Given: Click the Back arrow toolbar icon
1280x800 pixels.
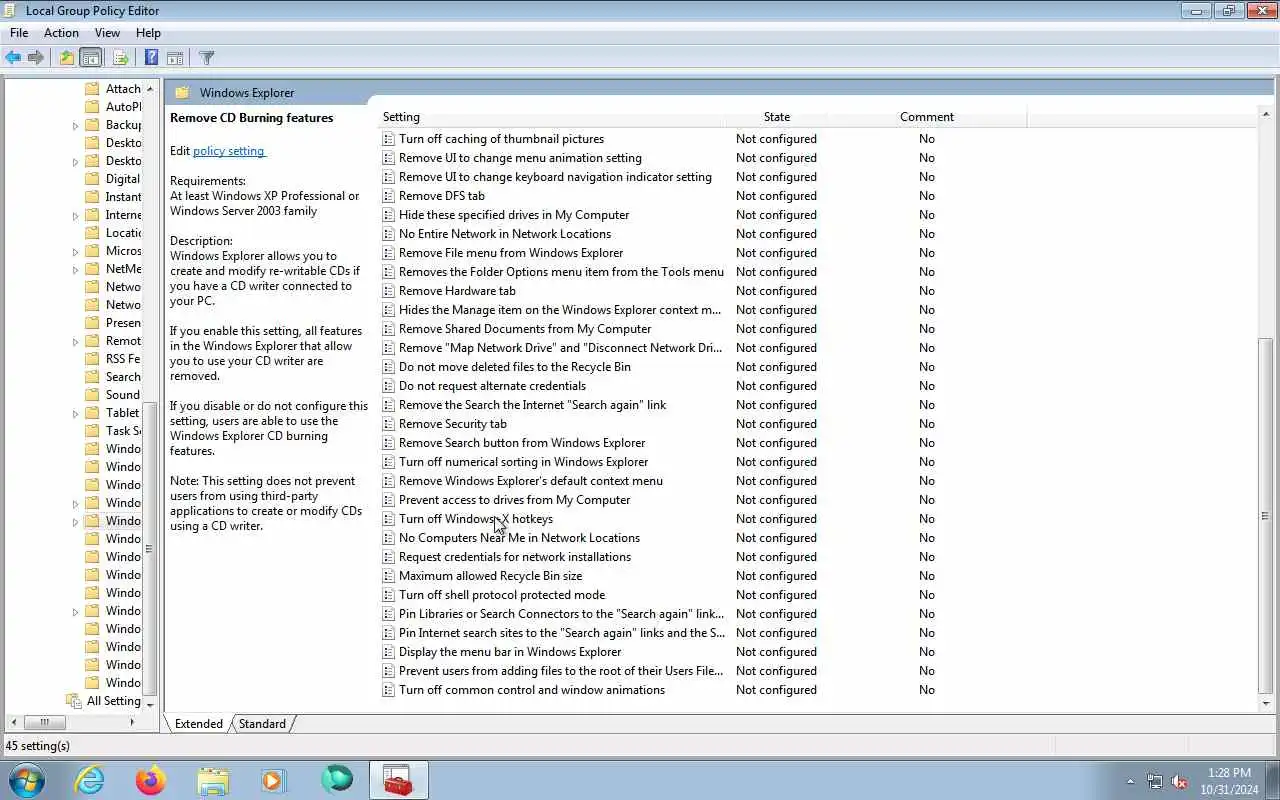Looking at the screenshot, I should [13, 58].
